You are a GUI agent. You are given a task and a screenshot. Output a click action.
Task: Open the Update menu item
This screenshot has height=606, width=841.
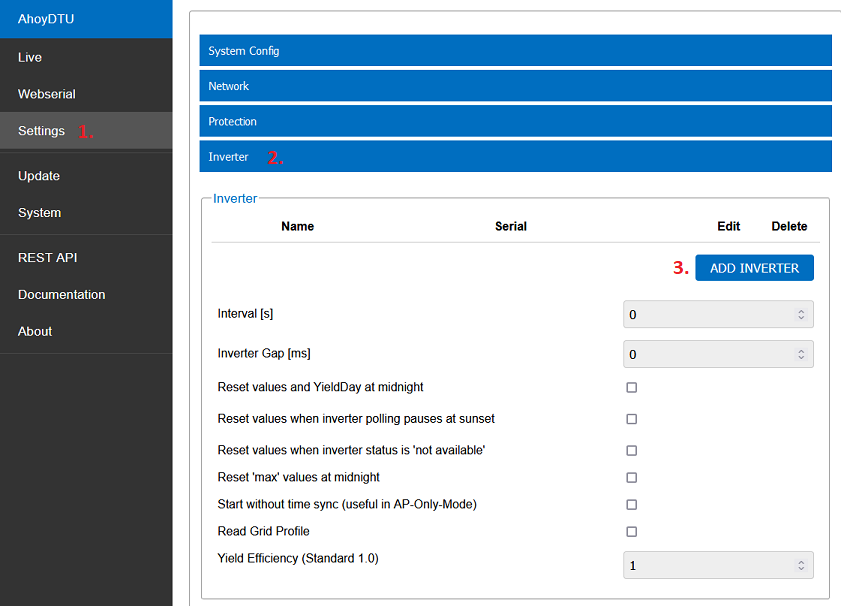[39, 176]
